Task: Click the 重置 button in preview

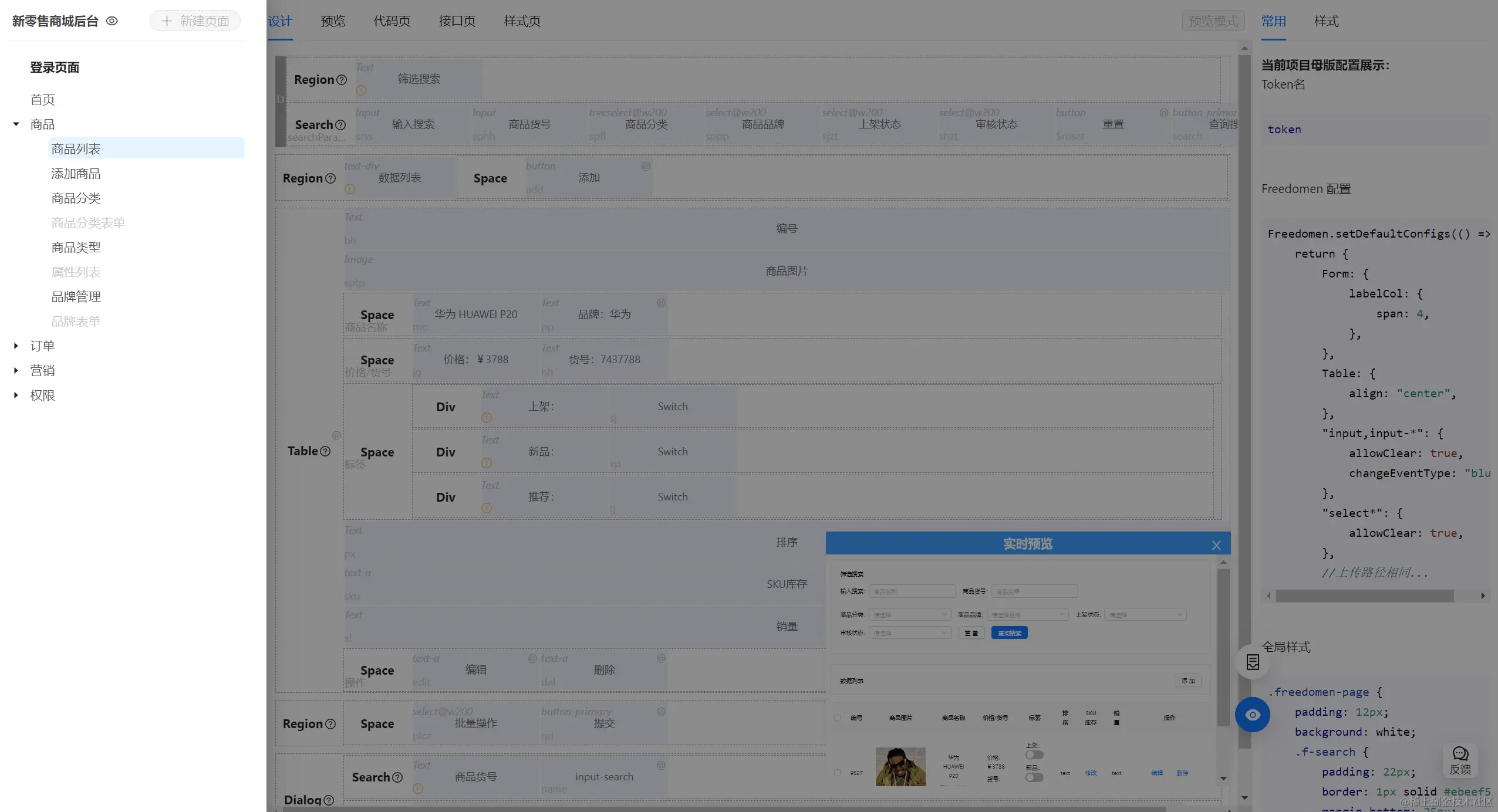Action: pos(971,633)
